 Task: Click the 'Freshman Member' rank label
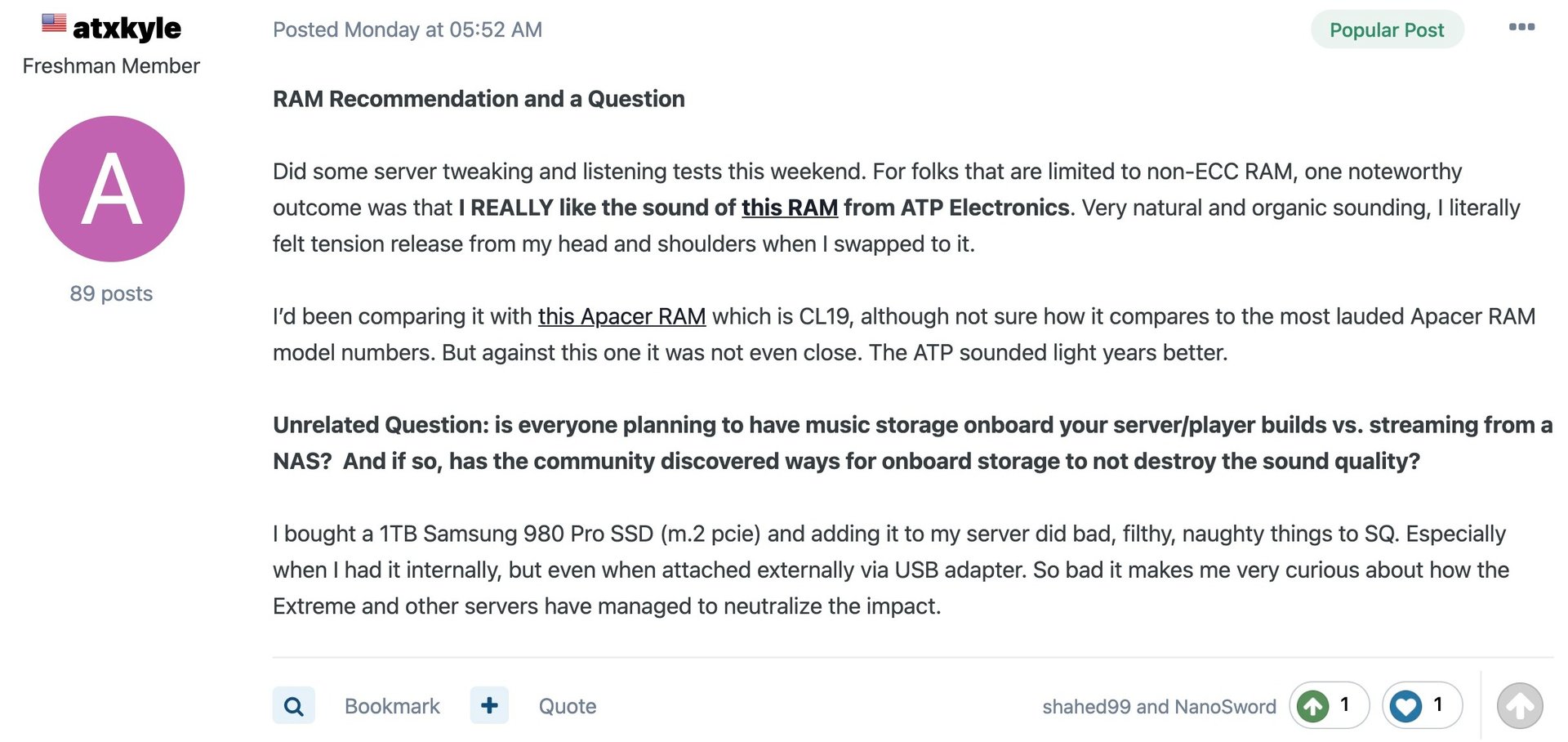(111, 66)
